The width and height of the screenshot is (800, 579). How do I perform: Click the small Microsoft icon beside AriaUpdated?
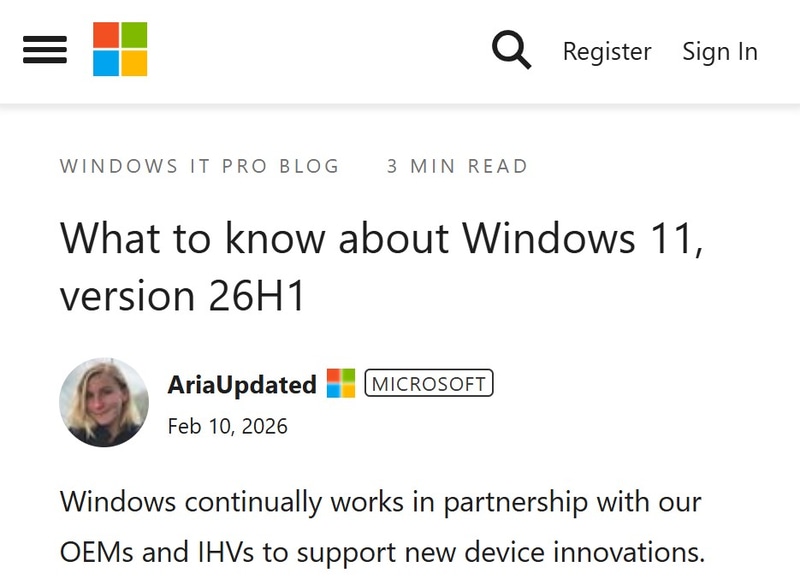[341, 383]
